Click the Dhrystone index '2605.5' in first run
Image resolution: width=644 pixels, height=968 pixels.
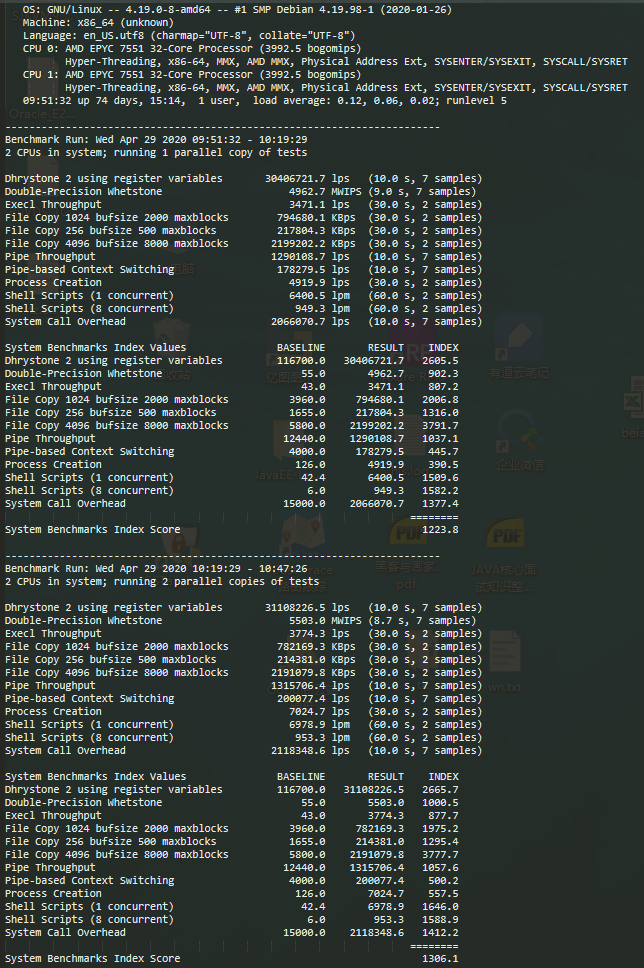tap(440, 361)
